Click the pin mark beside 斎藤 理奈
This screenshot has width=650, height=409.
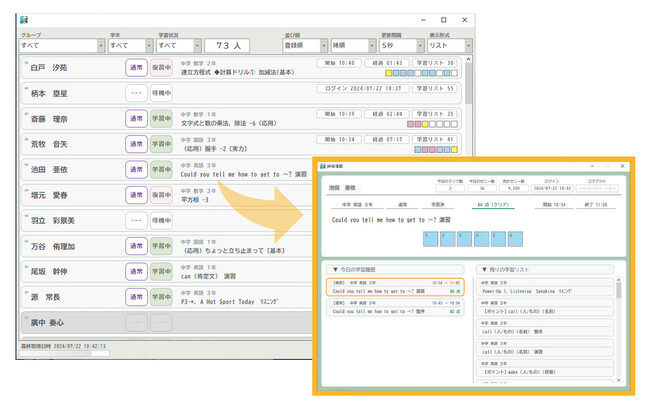[26, 114]
